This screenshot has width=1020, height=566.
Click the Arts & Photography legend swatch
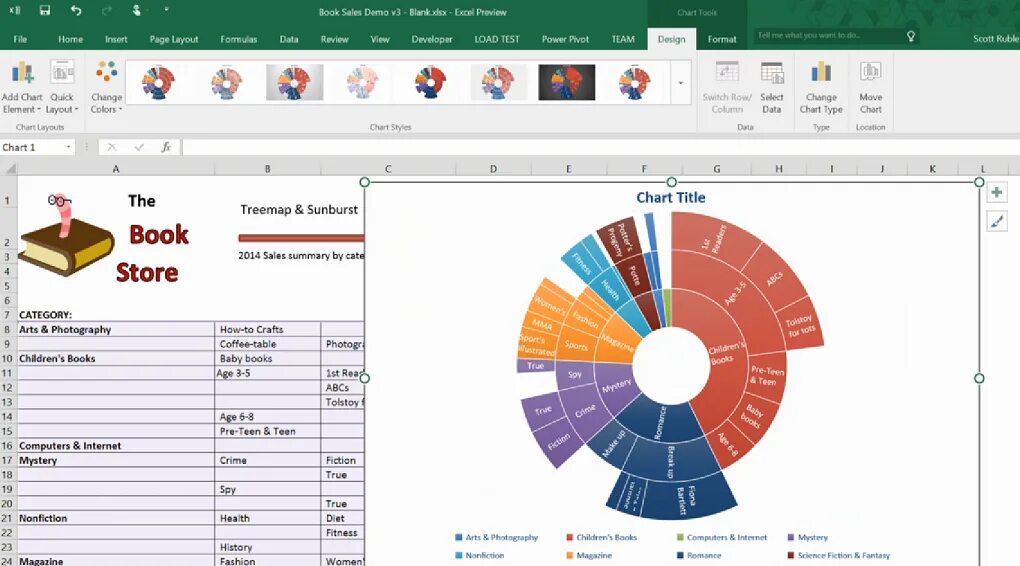[459, 537]
